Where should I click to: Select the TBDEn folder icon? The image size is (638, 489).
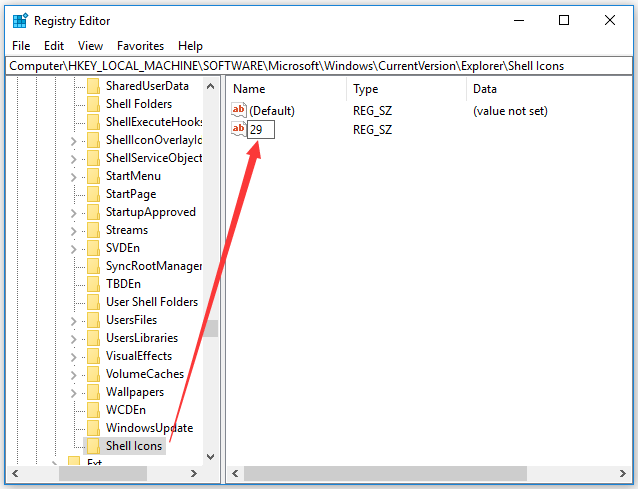coord(94,284)
